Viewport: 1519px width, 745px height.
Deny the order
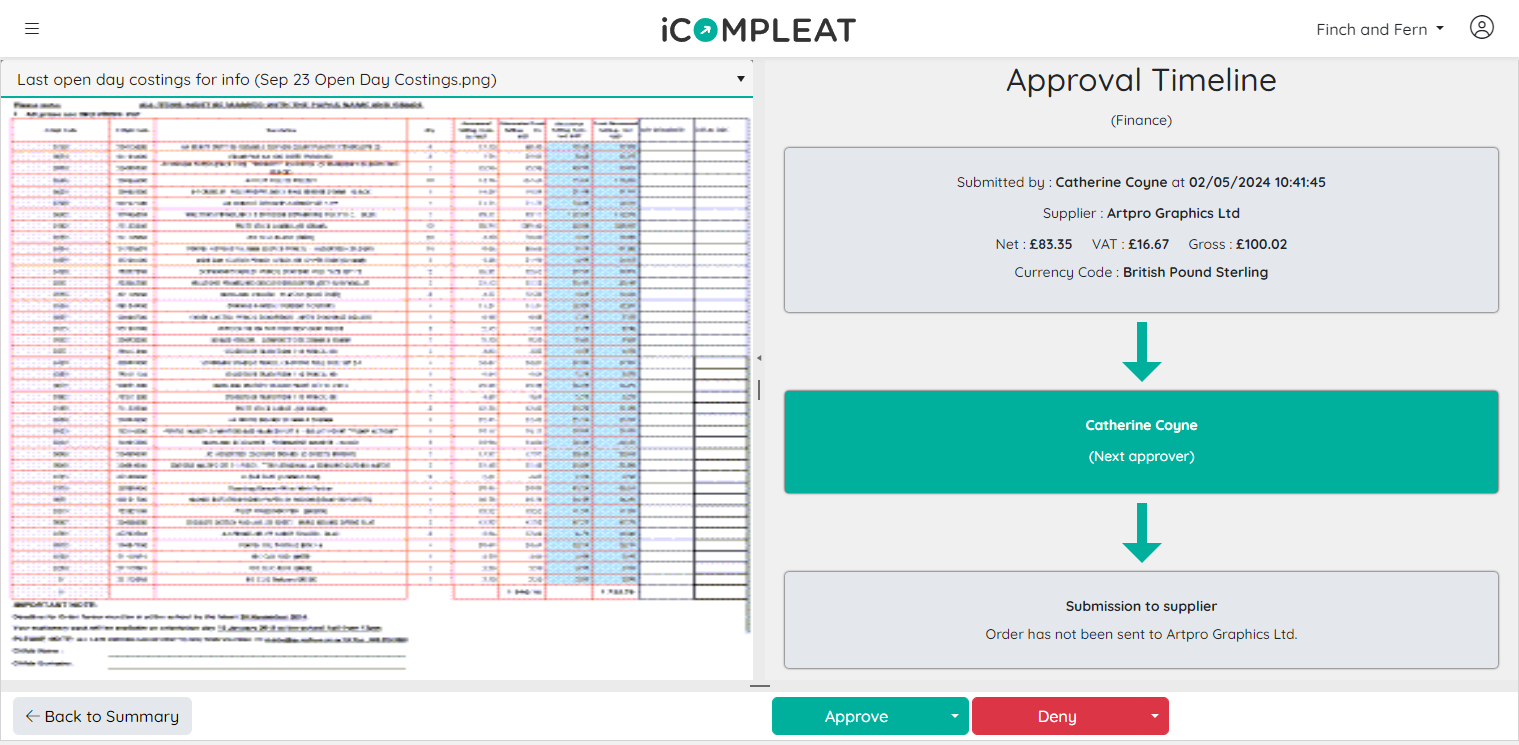tap(1057, 716)
